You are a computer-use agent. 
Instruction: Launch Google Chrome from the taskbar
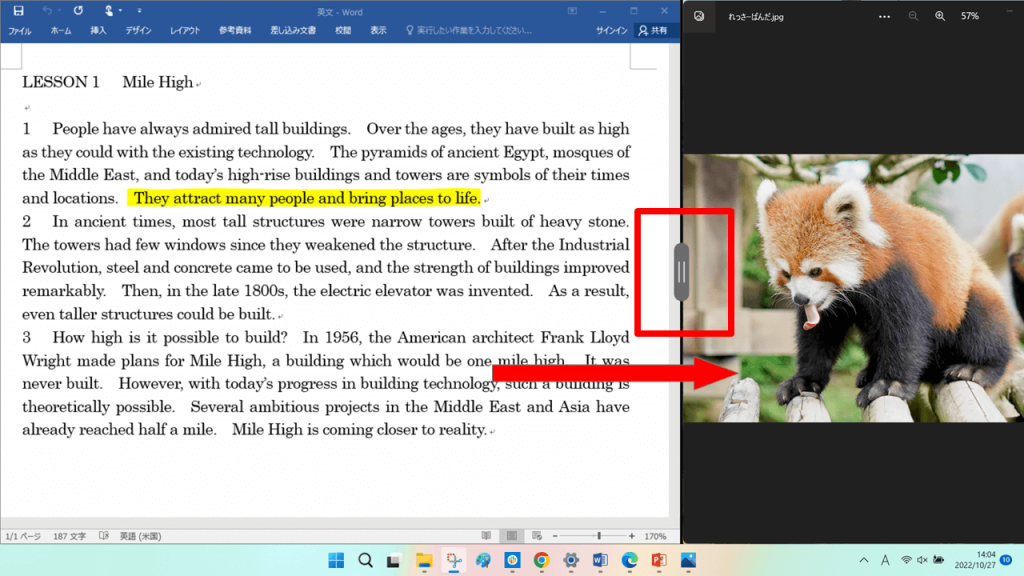(x=542, y=560)
